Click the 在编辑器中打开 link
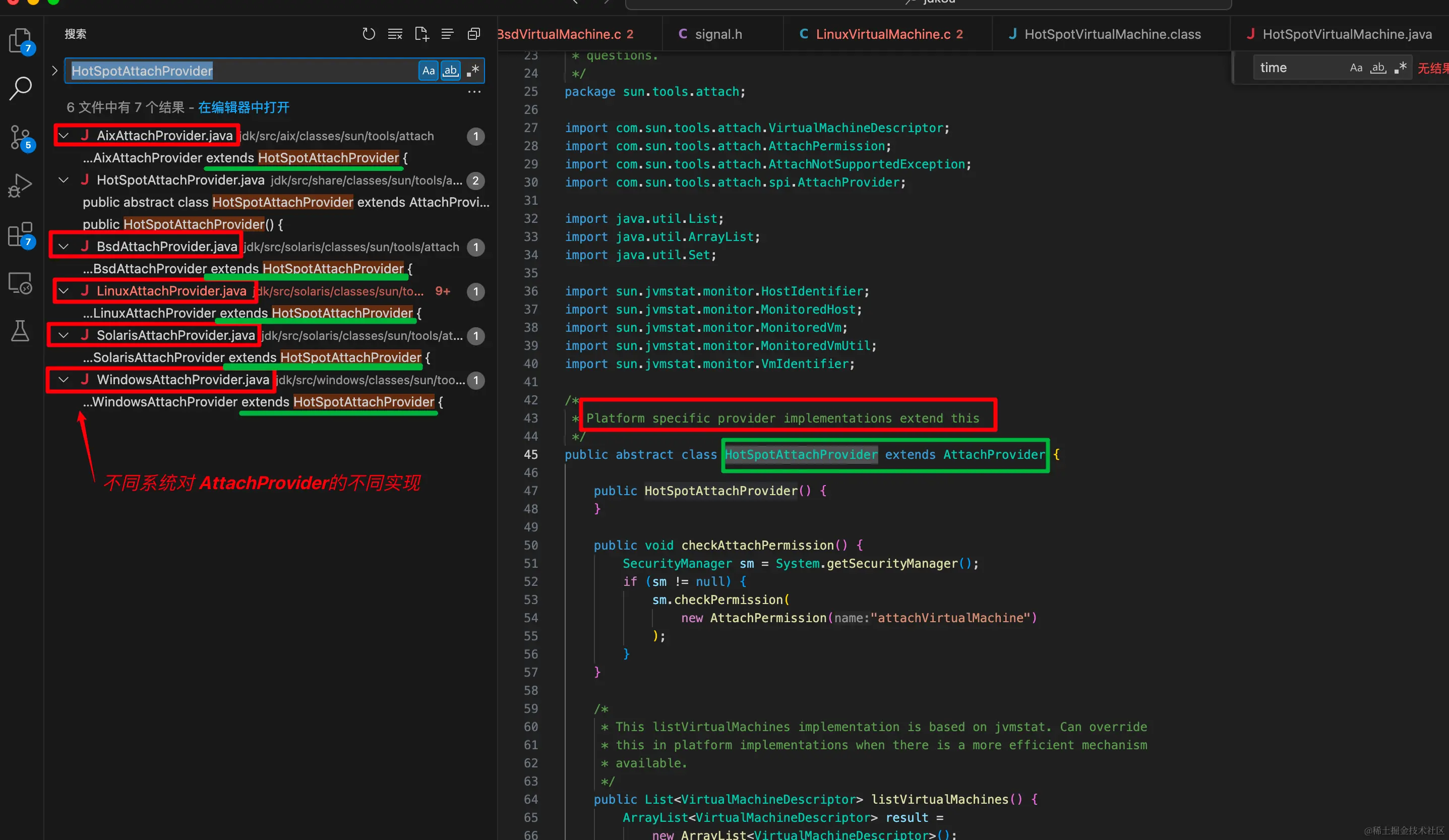This screenshot has width=1449, height=840. click(243, 107)
